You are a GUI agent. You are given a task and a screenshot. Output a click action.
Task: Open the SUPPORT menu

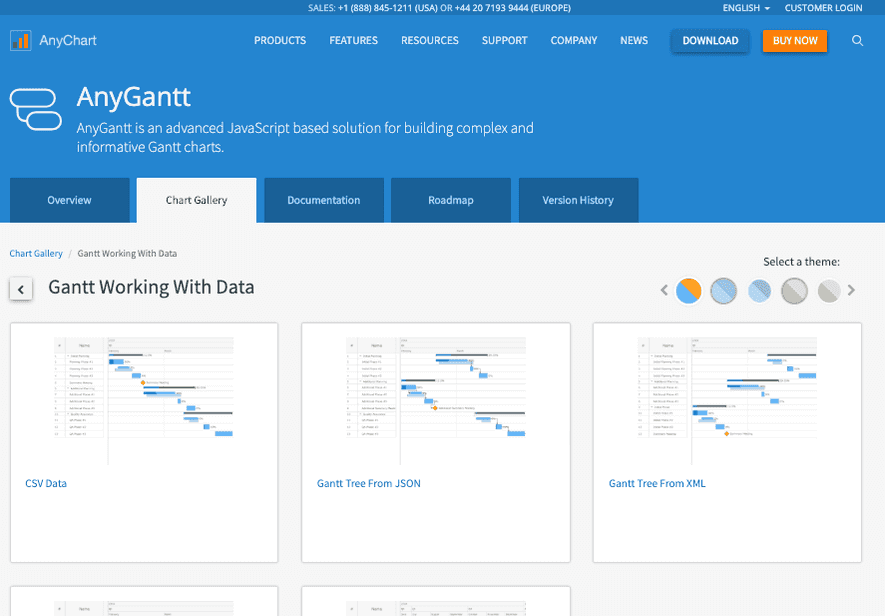(x=504, y=41)
